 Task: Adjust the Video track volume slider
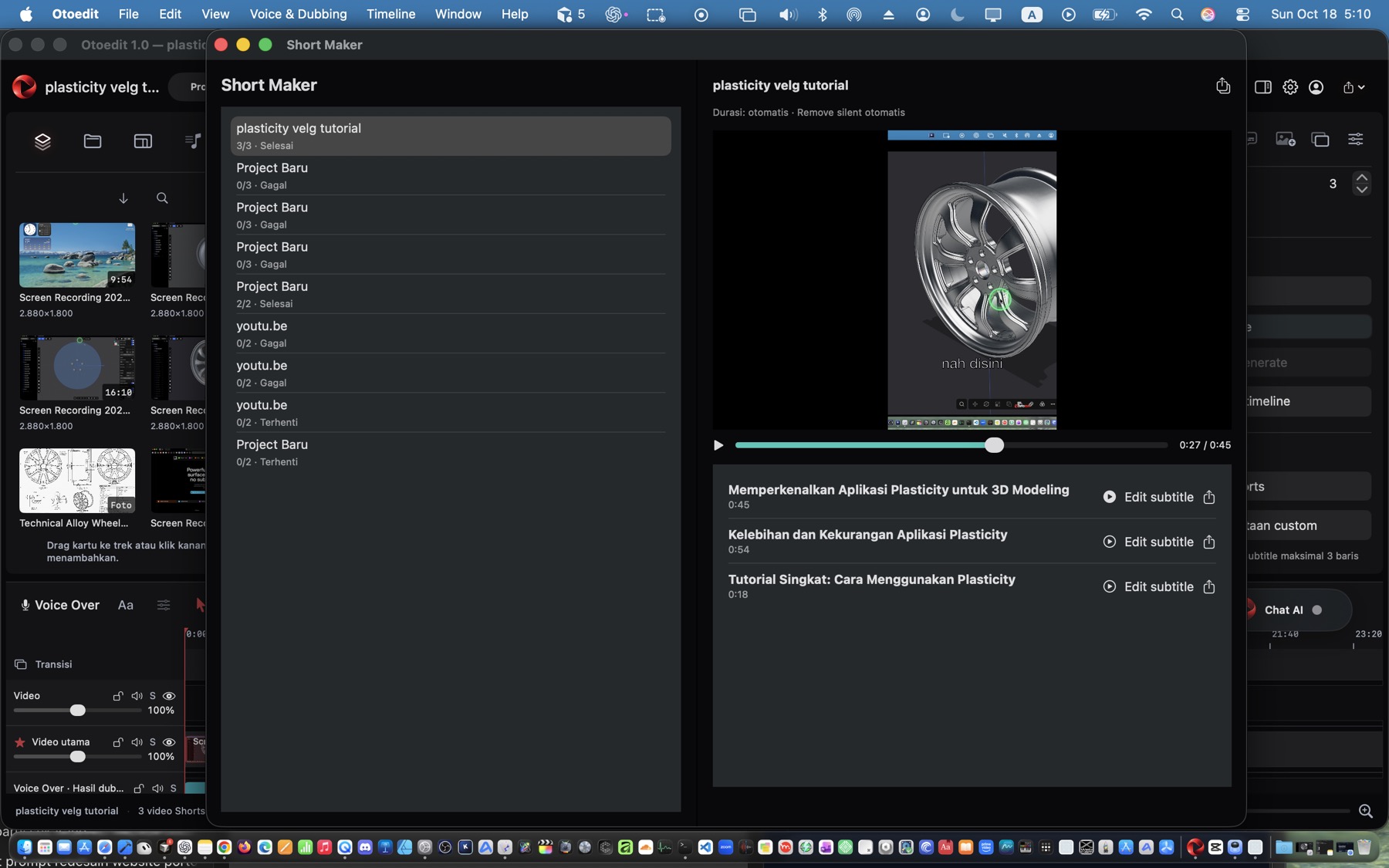[77, 711]
